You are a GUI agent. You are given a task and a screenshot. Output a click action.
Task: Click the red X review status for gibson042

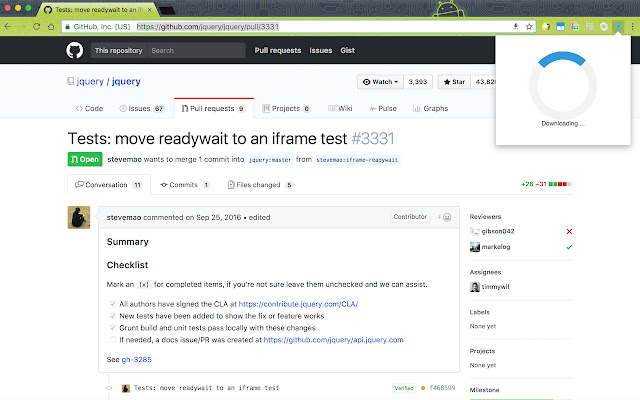pos(569,231)
